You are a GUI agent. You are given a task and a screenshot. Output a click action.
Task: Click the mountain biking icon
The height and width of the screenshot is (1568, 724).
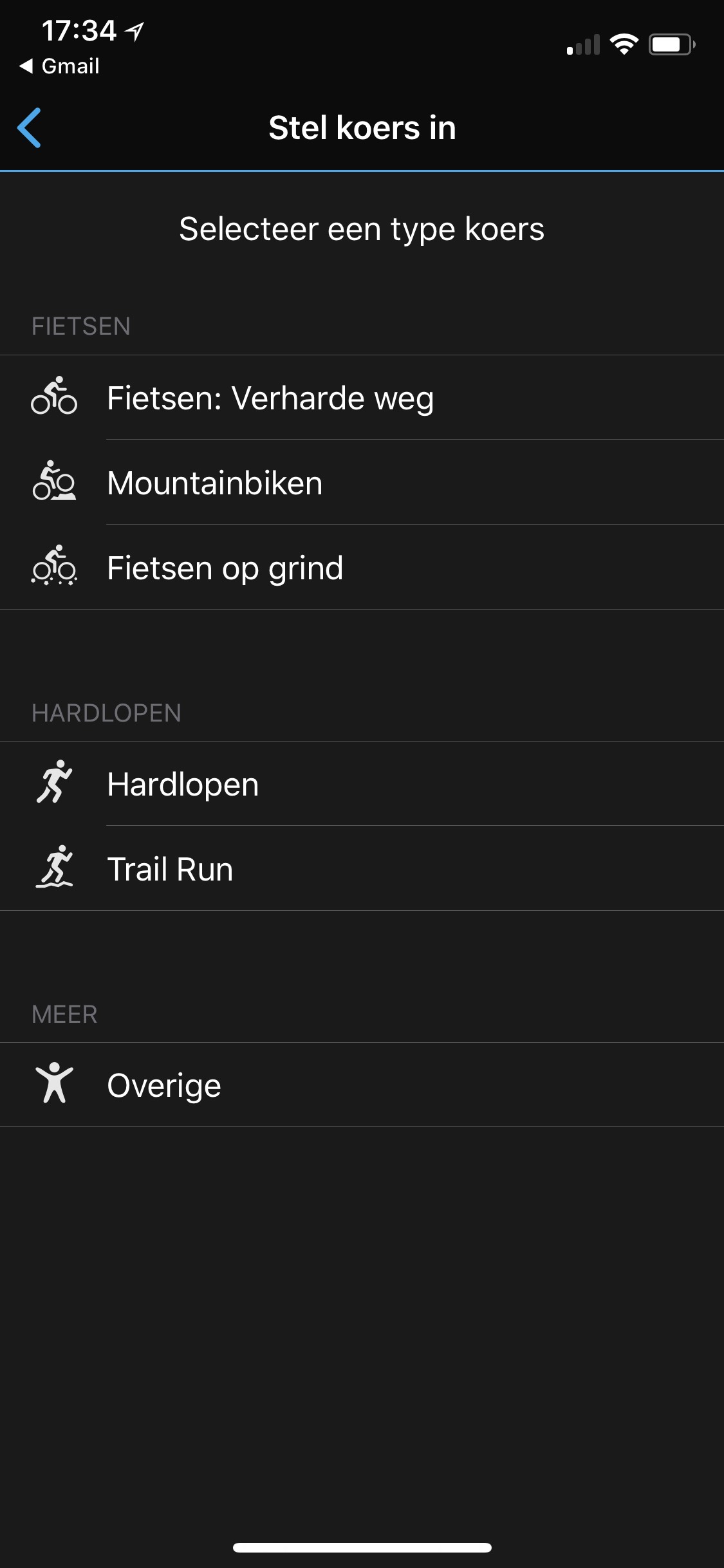tap(54, 481)
